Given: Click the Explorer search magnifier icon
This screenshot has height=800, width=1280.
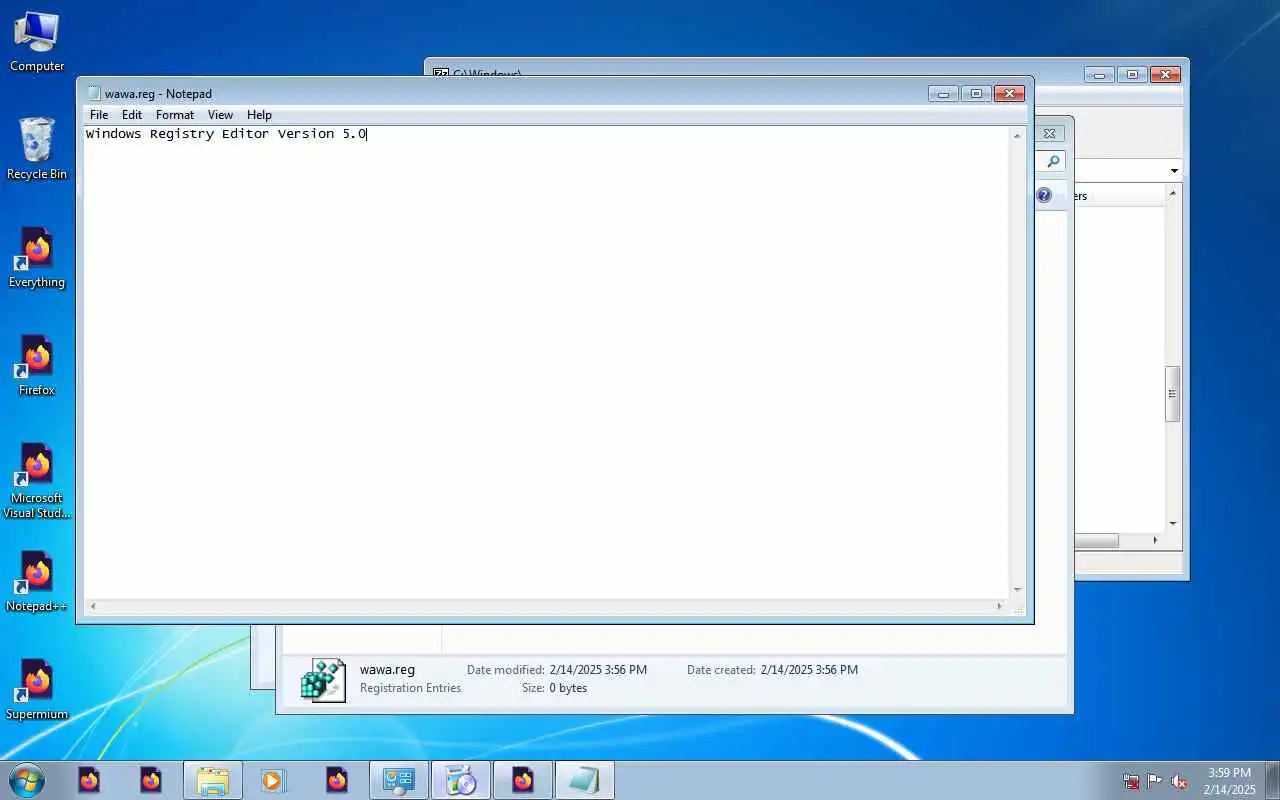Looking at the screenshot, I should click(x=1052, y=162).
